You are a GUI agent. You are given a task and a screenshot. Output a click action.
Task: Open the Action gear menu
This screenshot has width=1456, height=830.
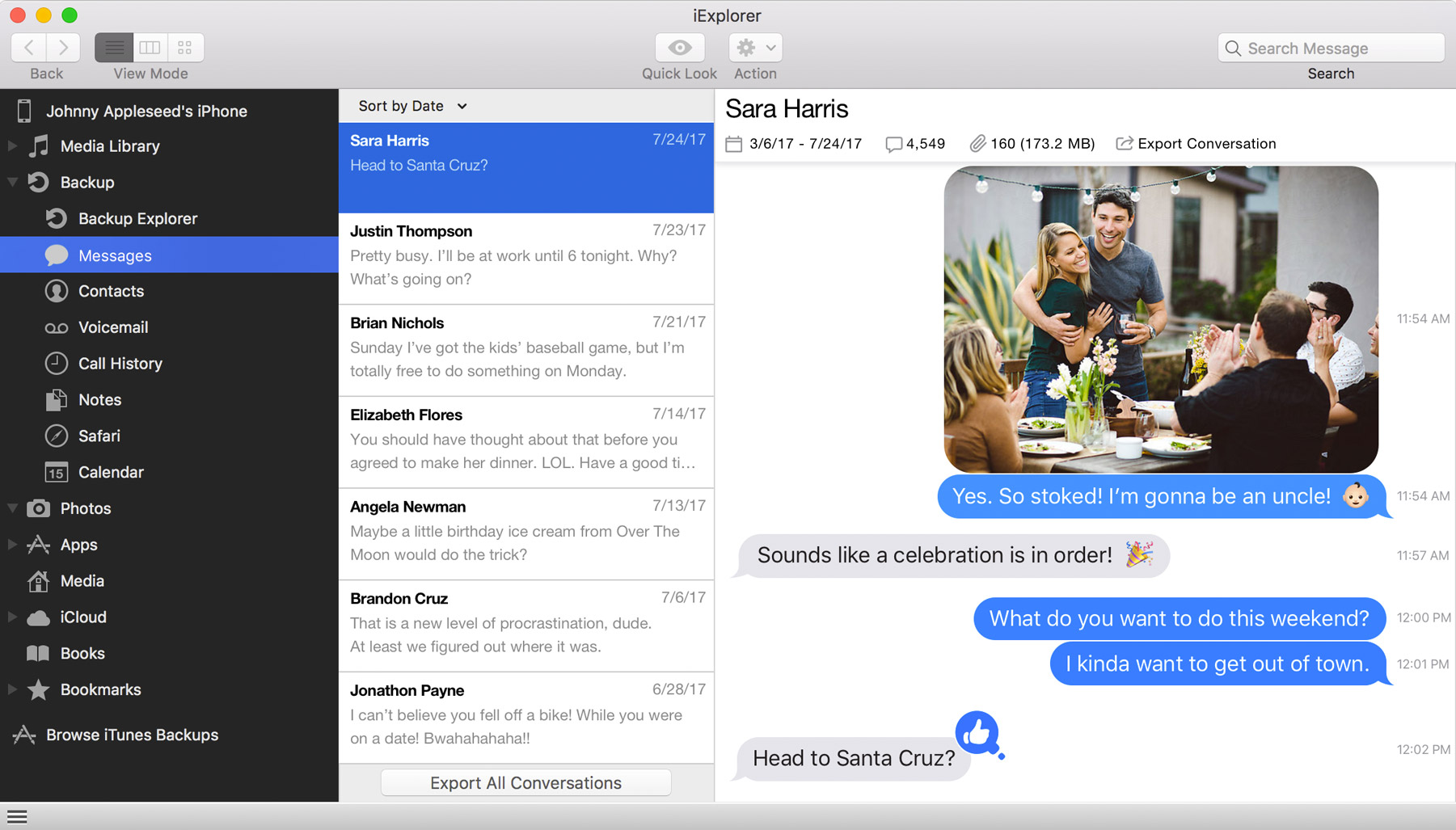tap(753, 48)
